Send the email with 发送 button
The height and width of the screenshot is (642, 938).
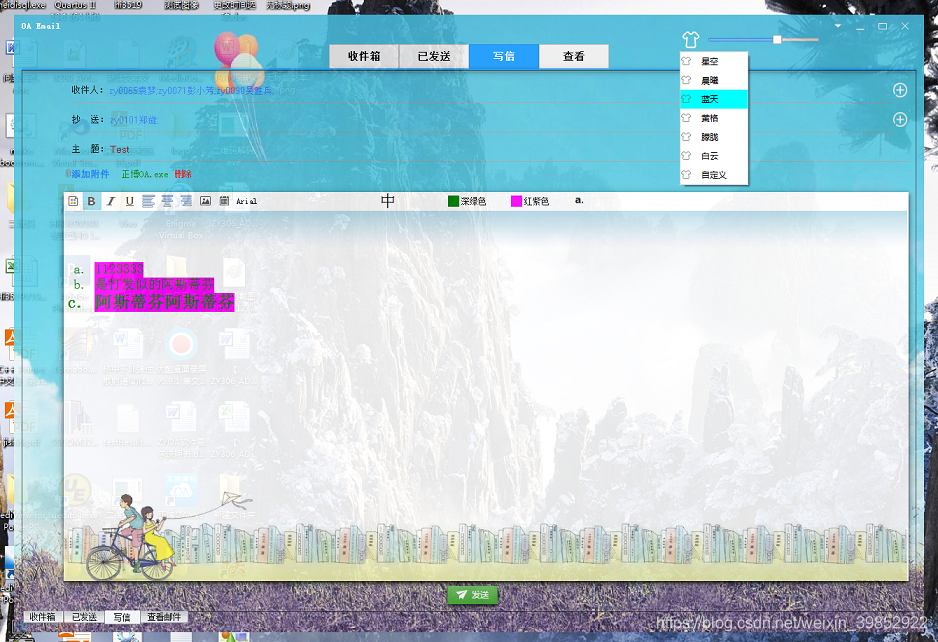(473, 595)
